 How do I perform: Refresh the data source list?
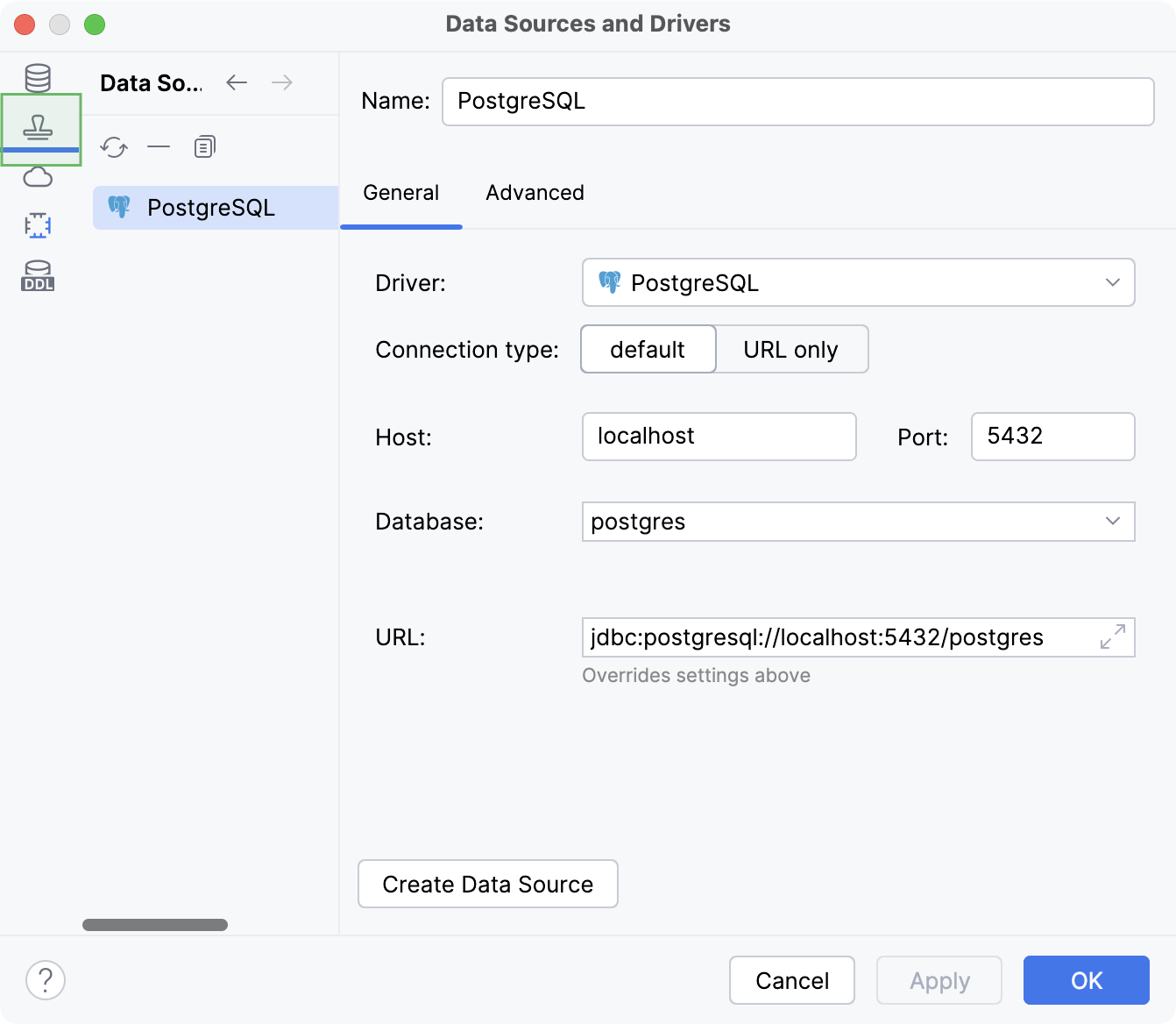click(x=113, y=146)
